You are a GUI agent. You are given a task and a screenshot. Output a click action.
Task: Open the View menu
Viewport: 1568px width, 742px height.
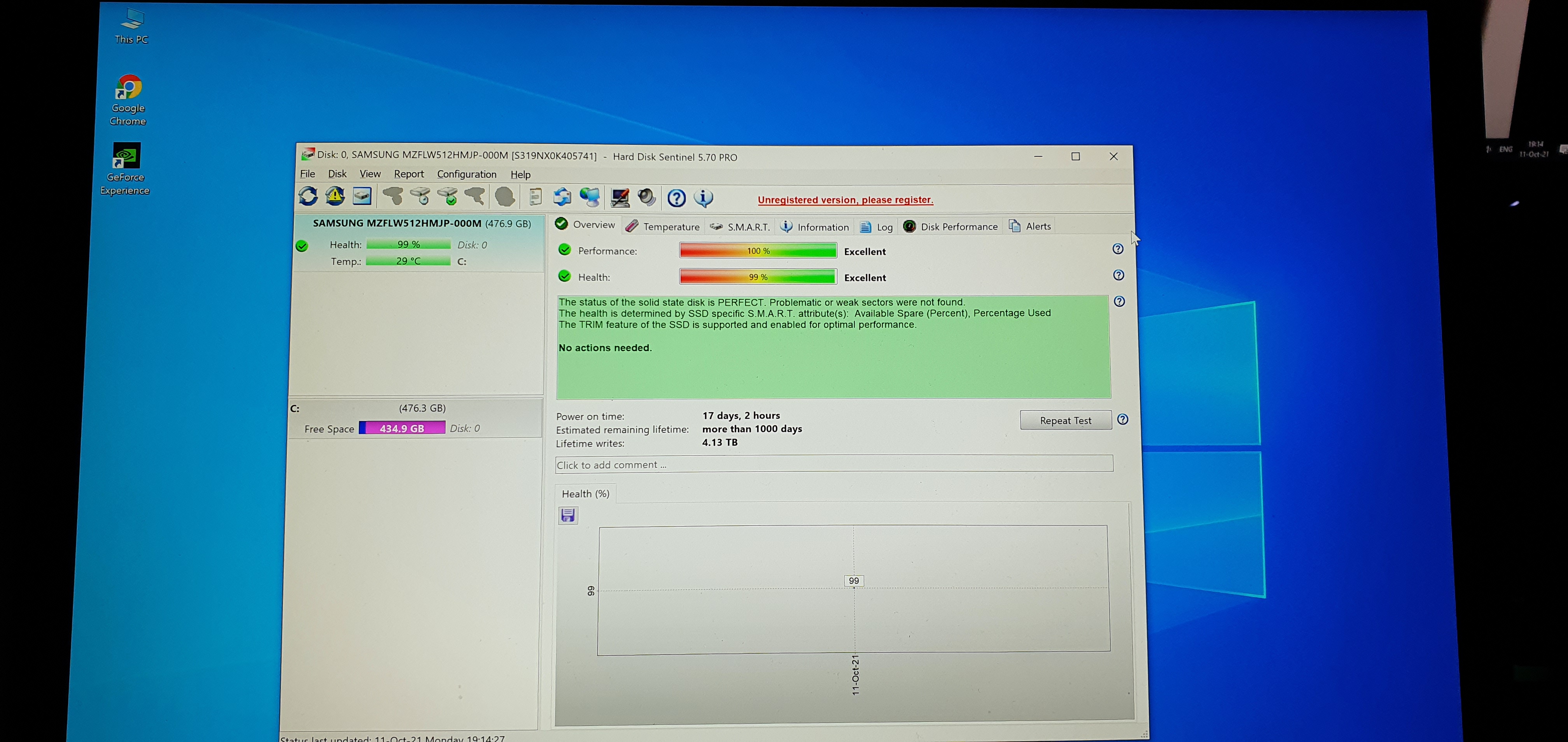point(370,173)
